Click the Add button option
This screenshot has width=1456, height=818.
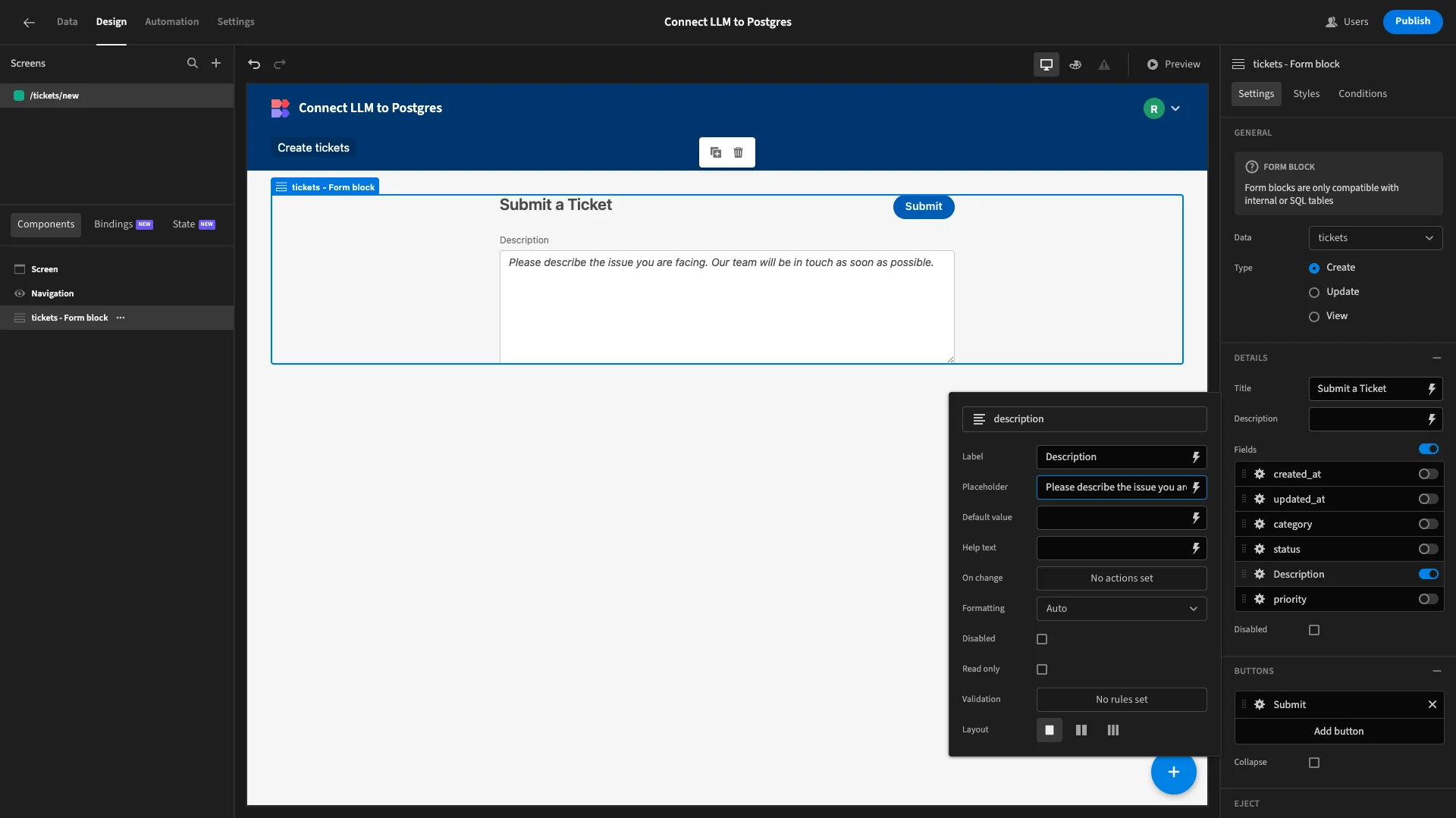pyautogui.click(x=1338, y=732)
